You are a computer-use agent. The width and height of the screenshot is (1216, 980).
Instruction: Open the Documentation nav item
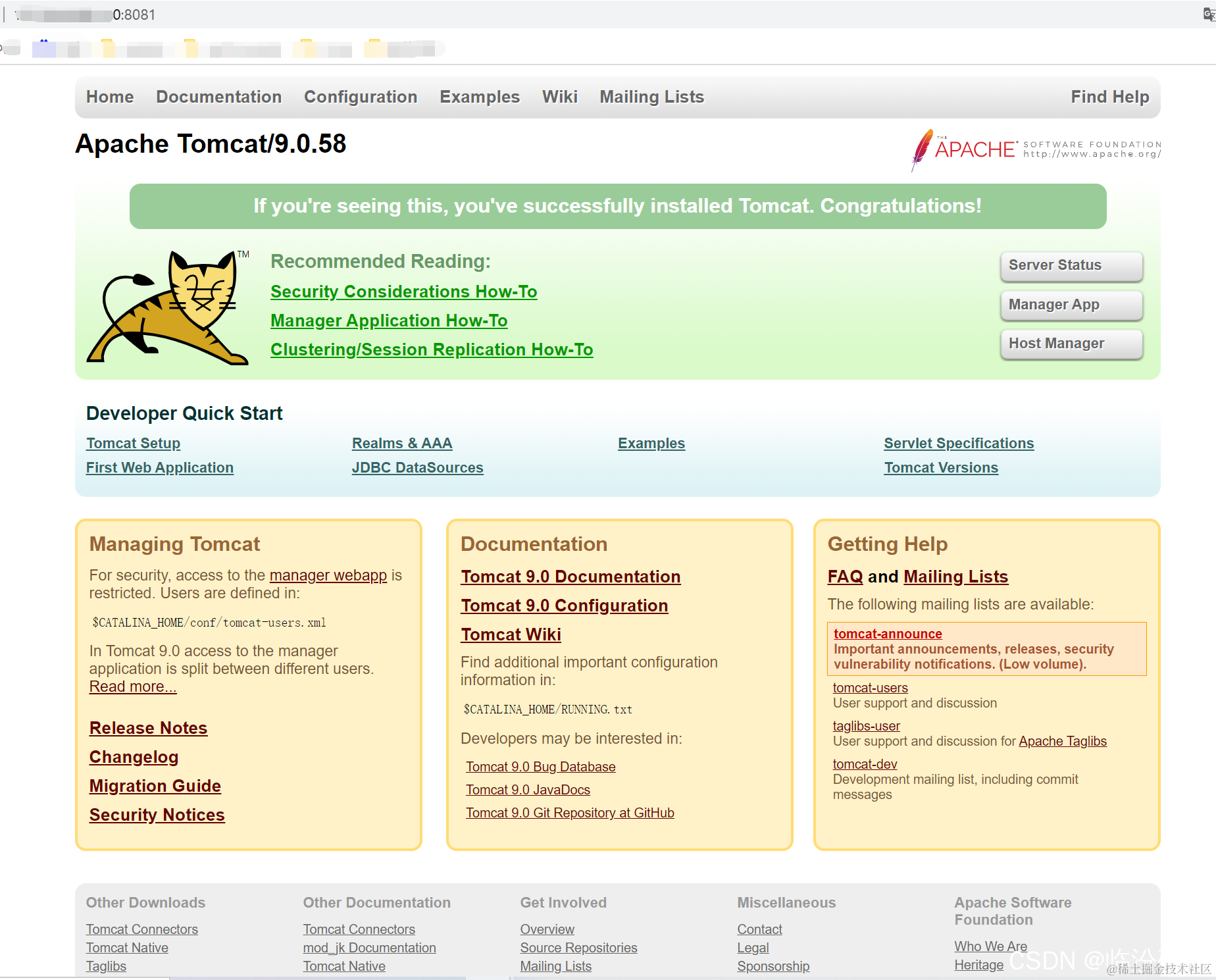tap(218, 97)
